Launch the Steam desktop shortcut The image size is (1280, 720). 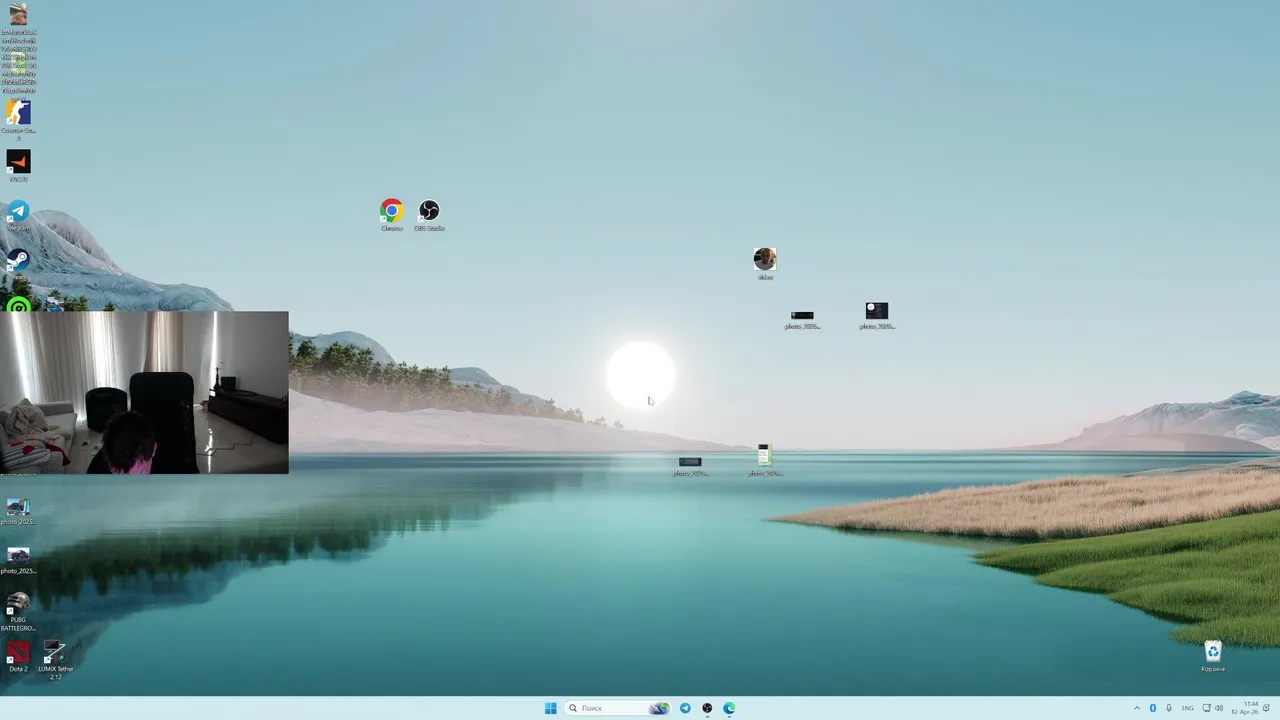pos(18,263)
